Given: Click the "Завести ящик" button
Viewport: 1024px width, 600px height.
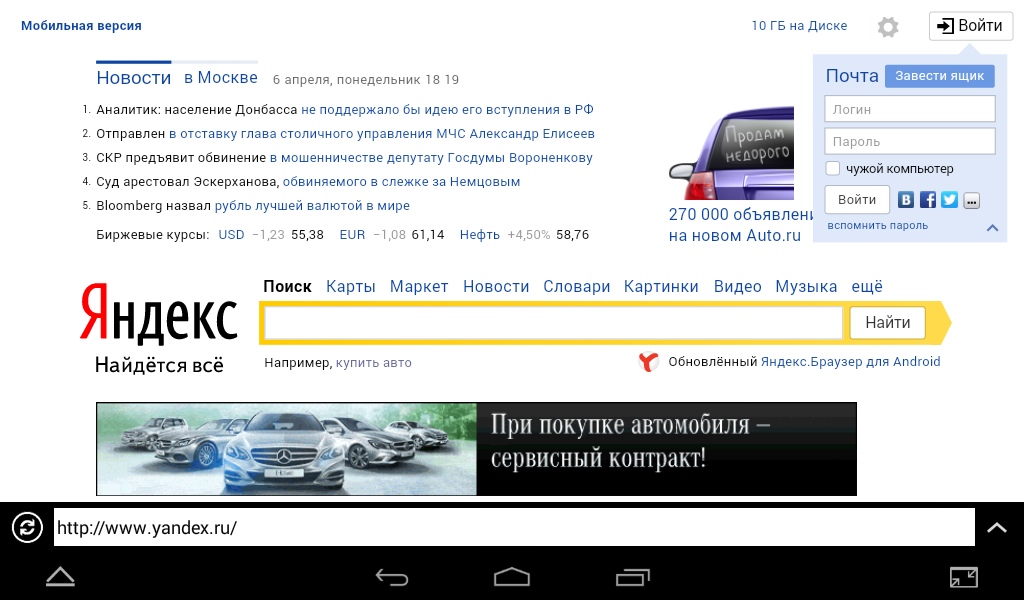Looking at the screenshot, I should pyautogui.click(x=940, y=76).
